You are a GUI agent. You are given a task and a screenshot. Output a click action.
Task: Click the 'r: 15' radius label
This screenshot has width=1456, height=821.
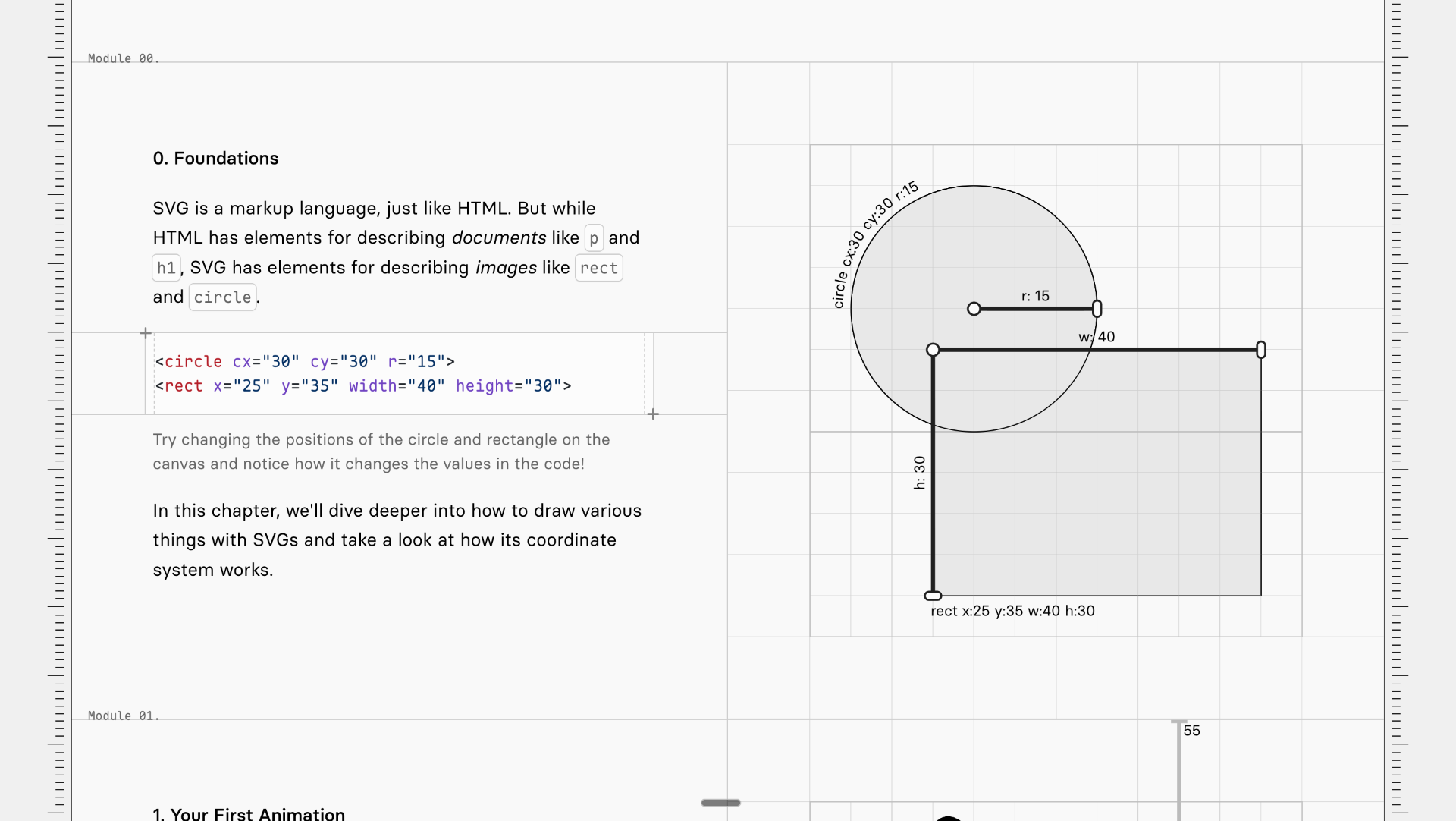coord(1035,296)
